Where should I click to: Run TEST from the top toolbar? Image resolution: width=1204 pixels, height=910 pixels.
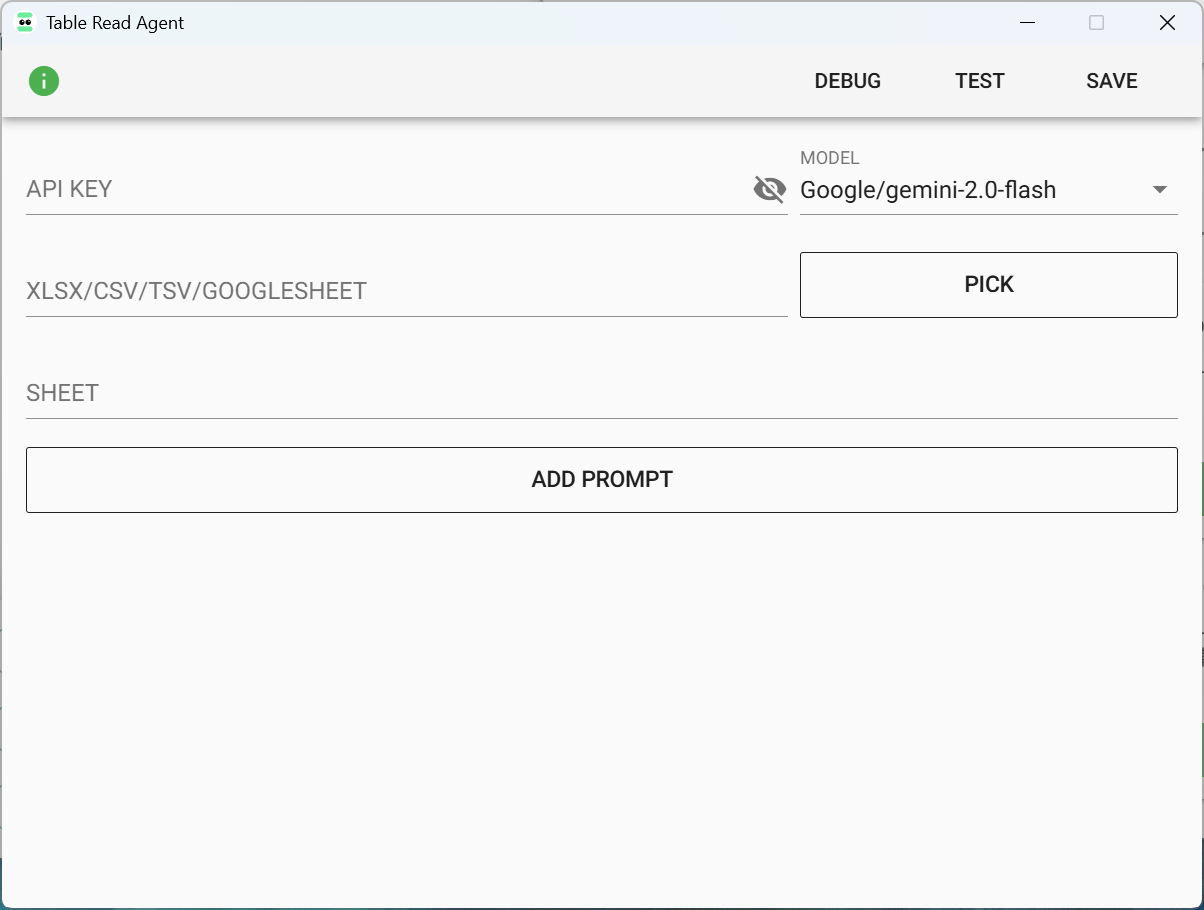[979, 81]
